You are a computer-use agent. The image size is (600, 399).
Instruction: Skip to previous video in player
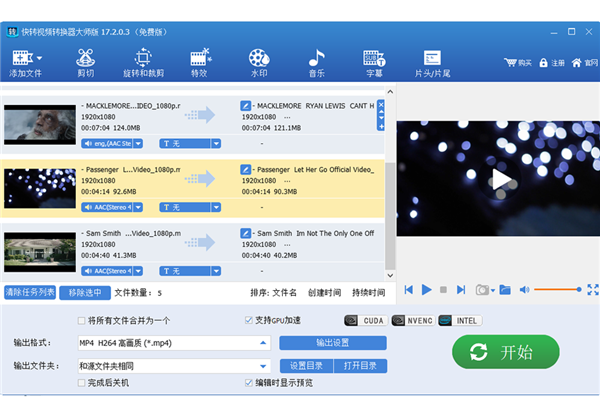[409, 290]
